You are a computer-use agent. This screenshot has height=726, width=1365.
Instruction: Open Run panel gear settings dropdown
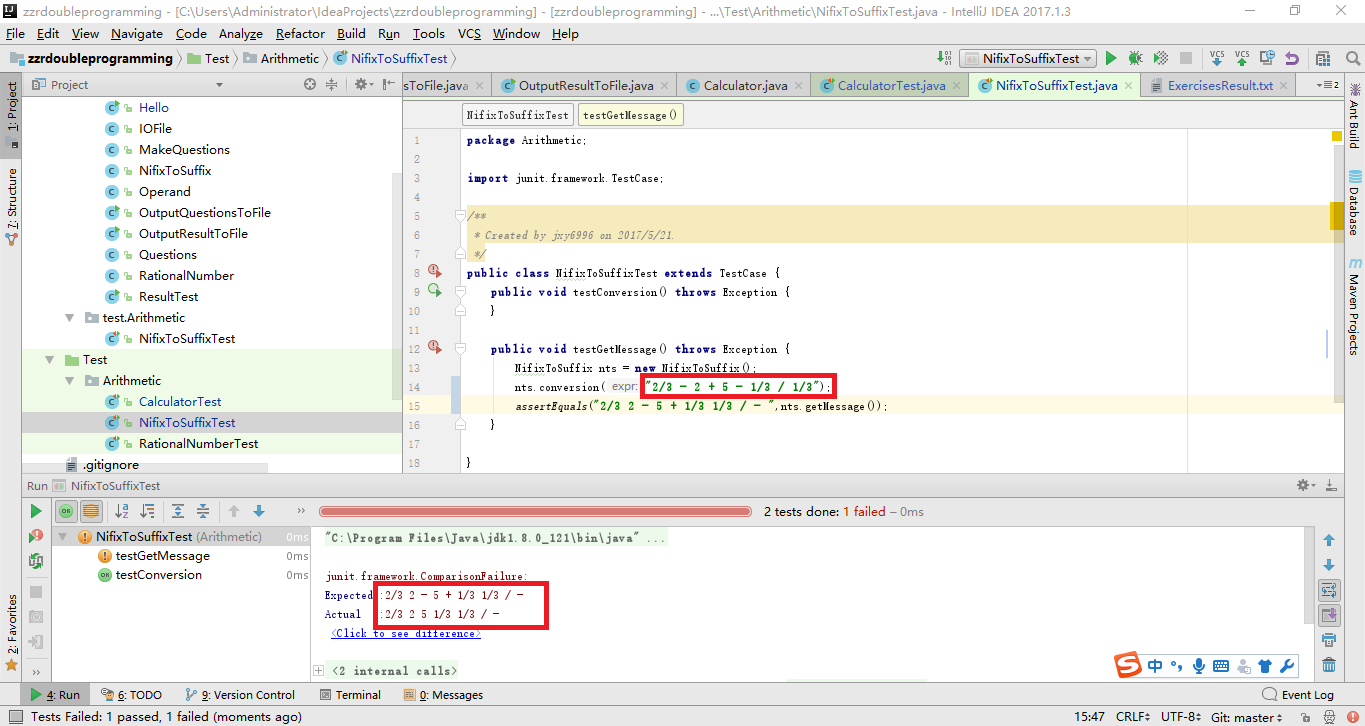click(x=1306, y=485)
